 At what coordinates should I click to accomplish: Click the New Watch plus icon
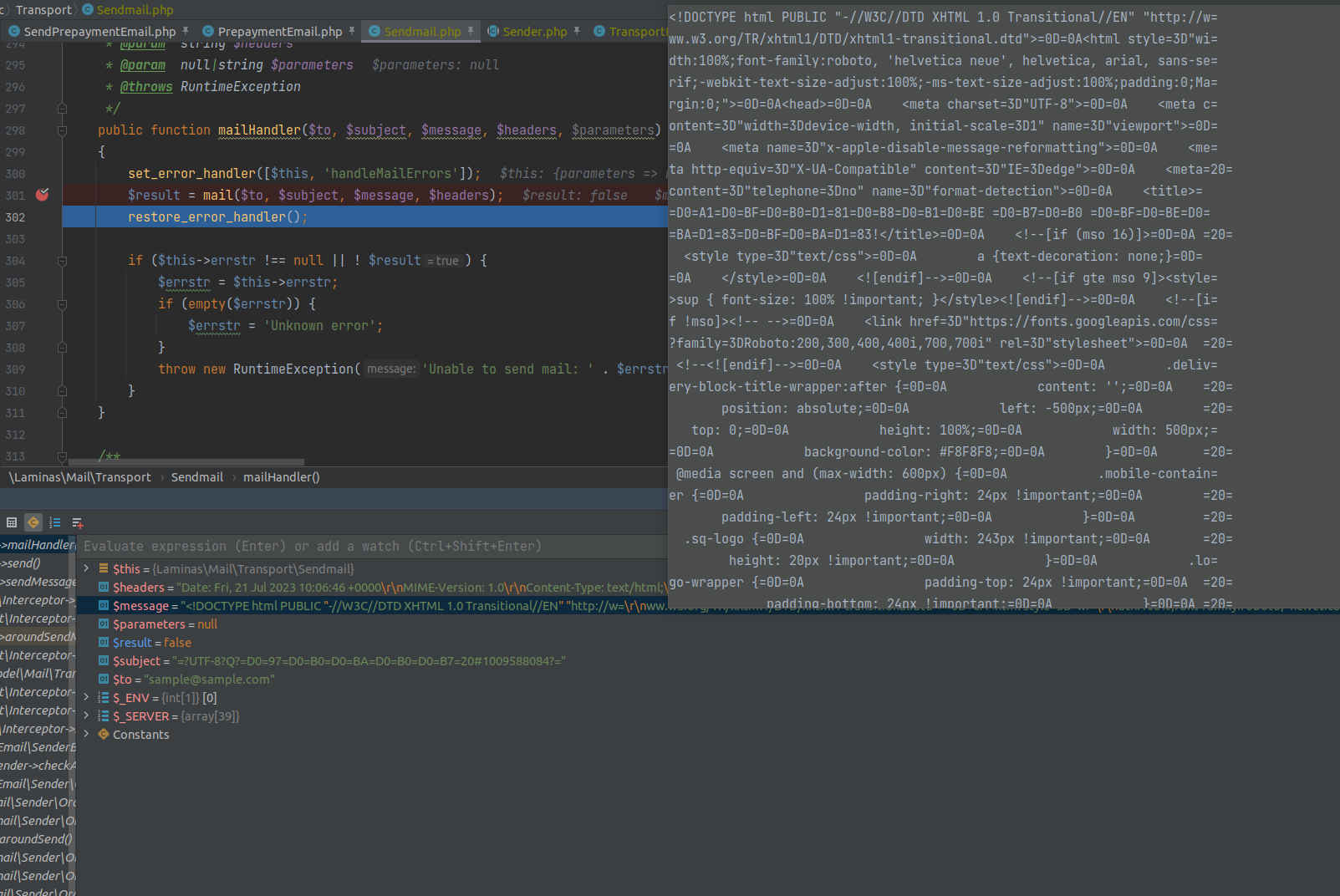coord(77,522)
